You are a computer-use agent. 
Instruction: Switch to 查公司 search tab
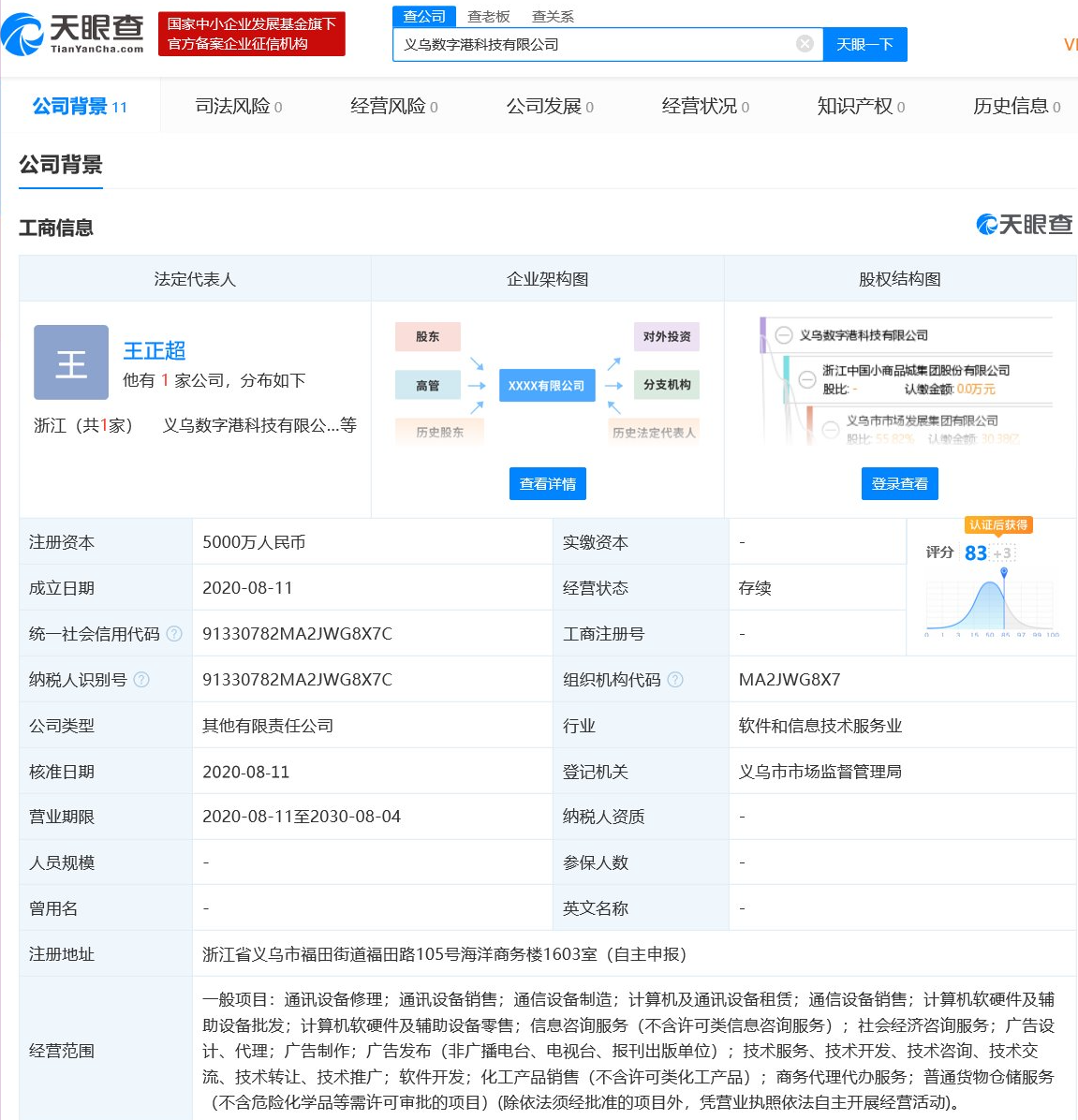tap(424, 17)
